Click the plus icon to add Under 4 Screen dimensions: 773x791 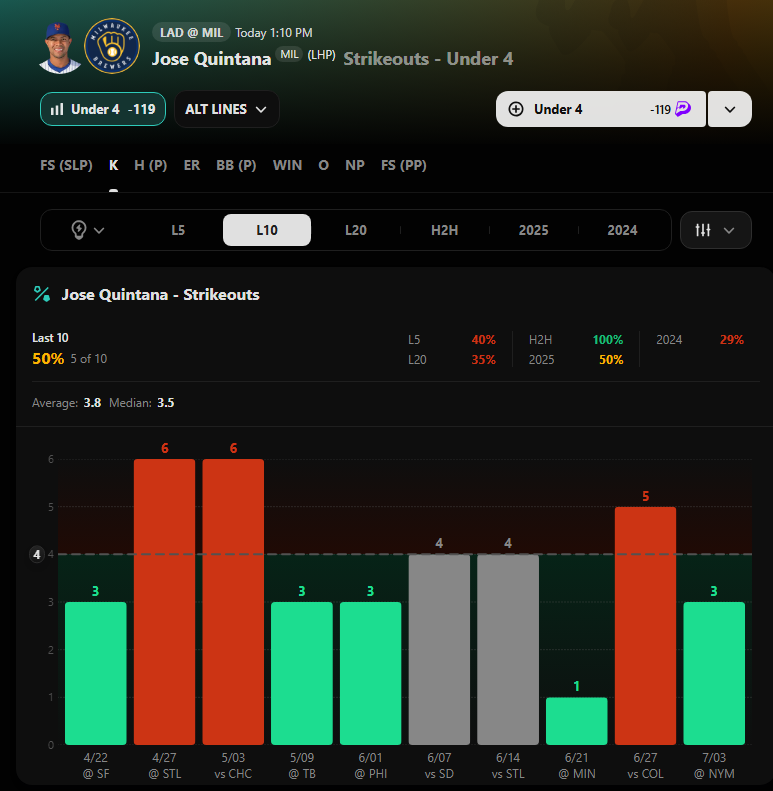516,109
